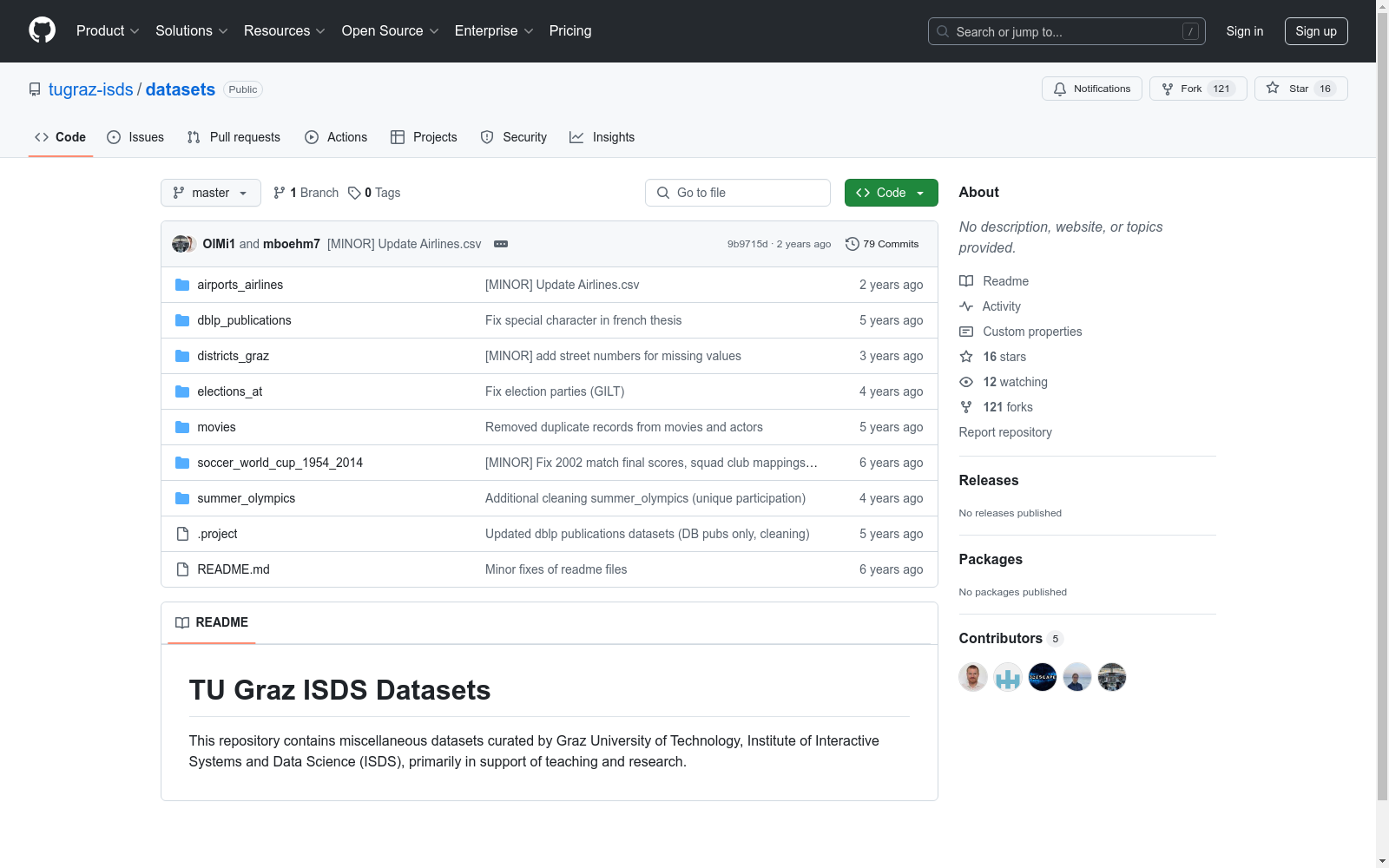This screenshot has width=1389, height=868.
Task: Click the watching eye icon
Action: pos(966,382)
